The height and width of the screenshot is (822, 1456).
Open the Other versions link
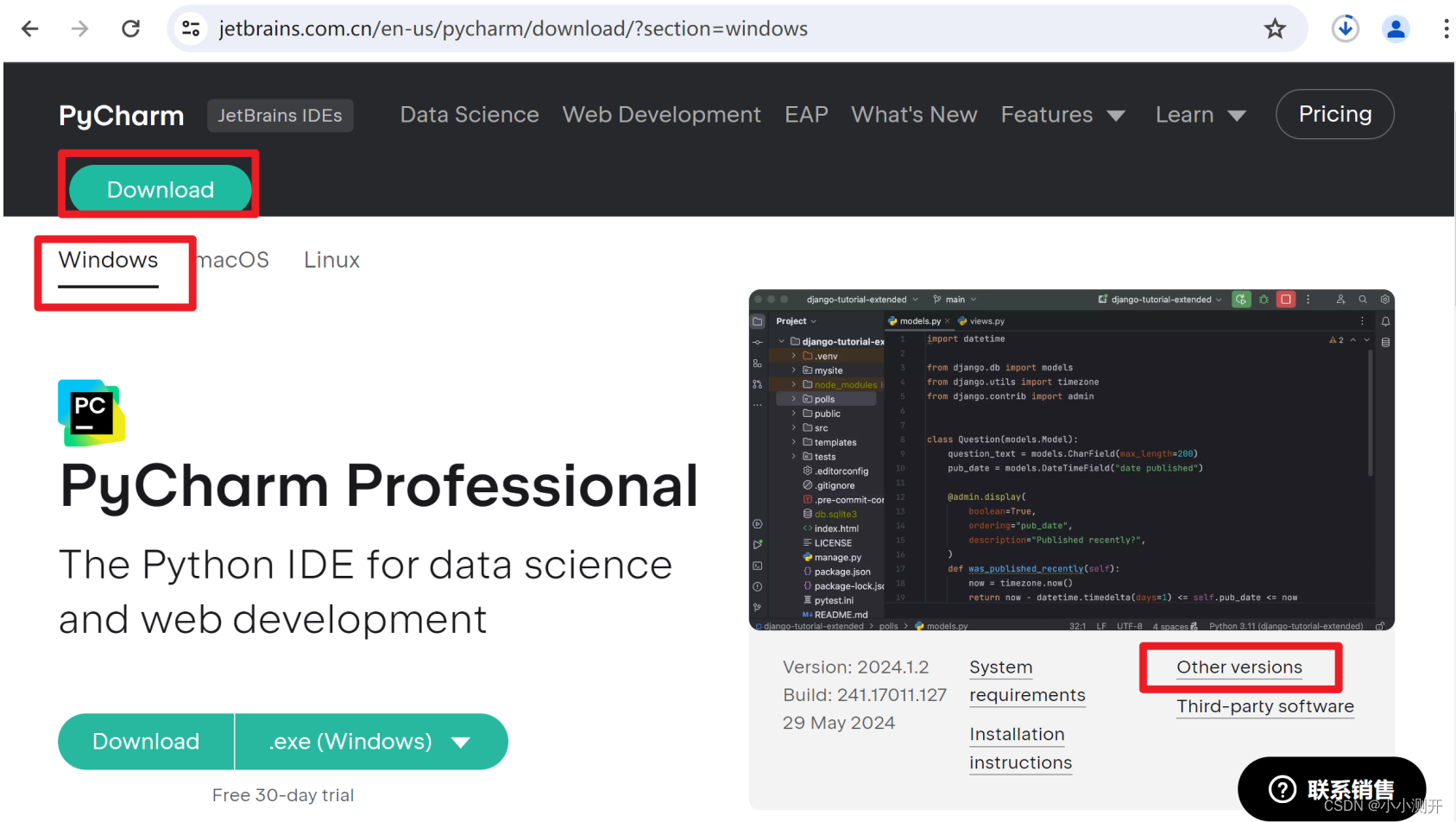point(1239,667)
